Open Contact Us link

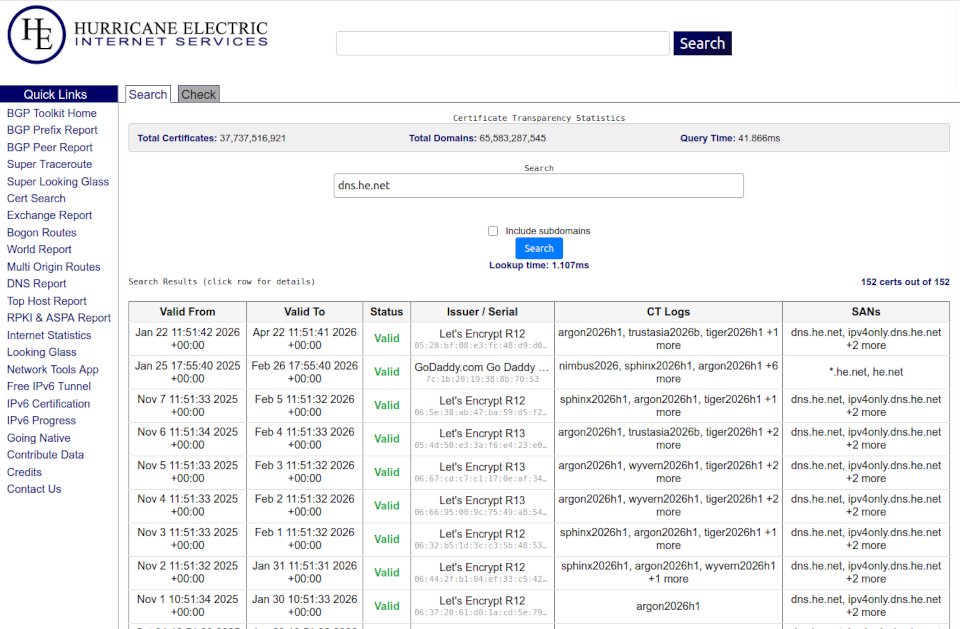[x=34, y=489]
